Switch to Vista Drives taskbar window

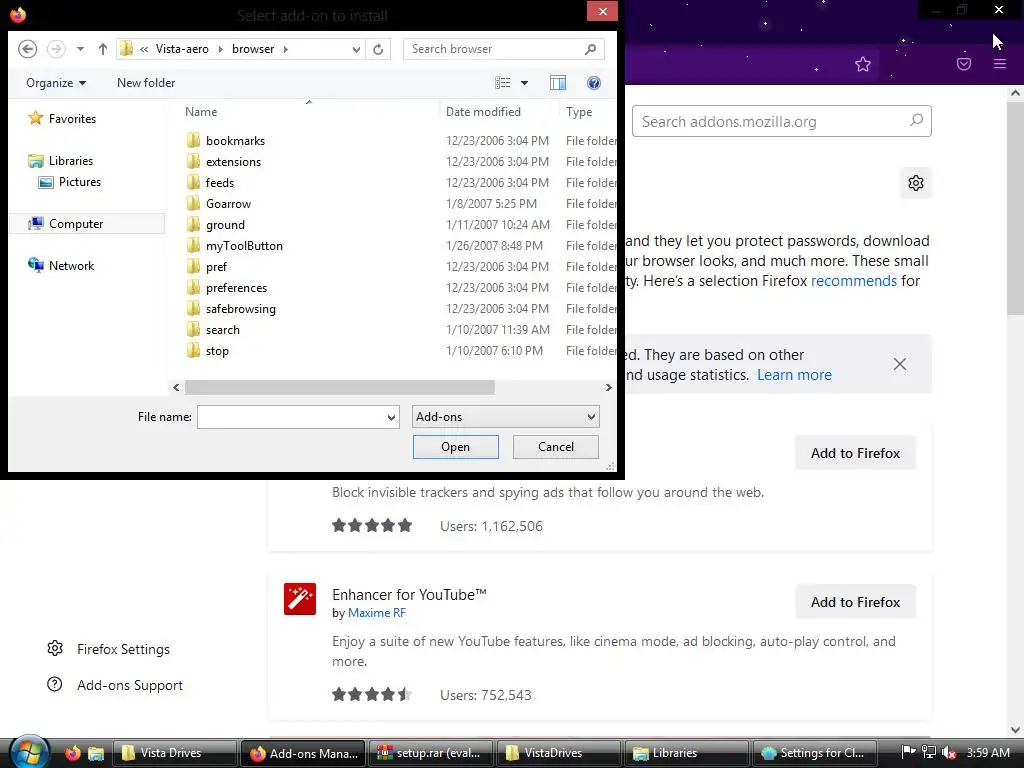point(174,753)
